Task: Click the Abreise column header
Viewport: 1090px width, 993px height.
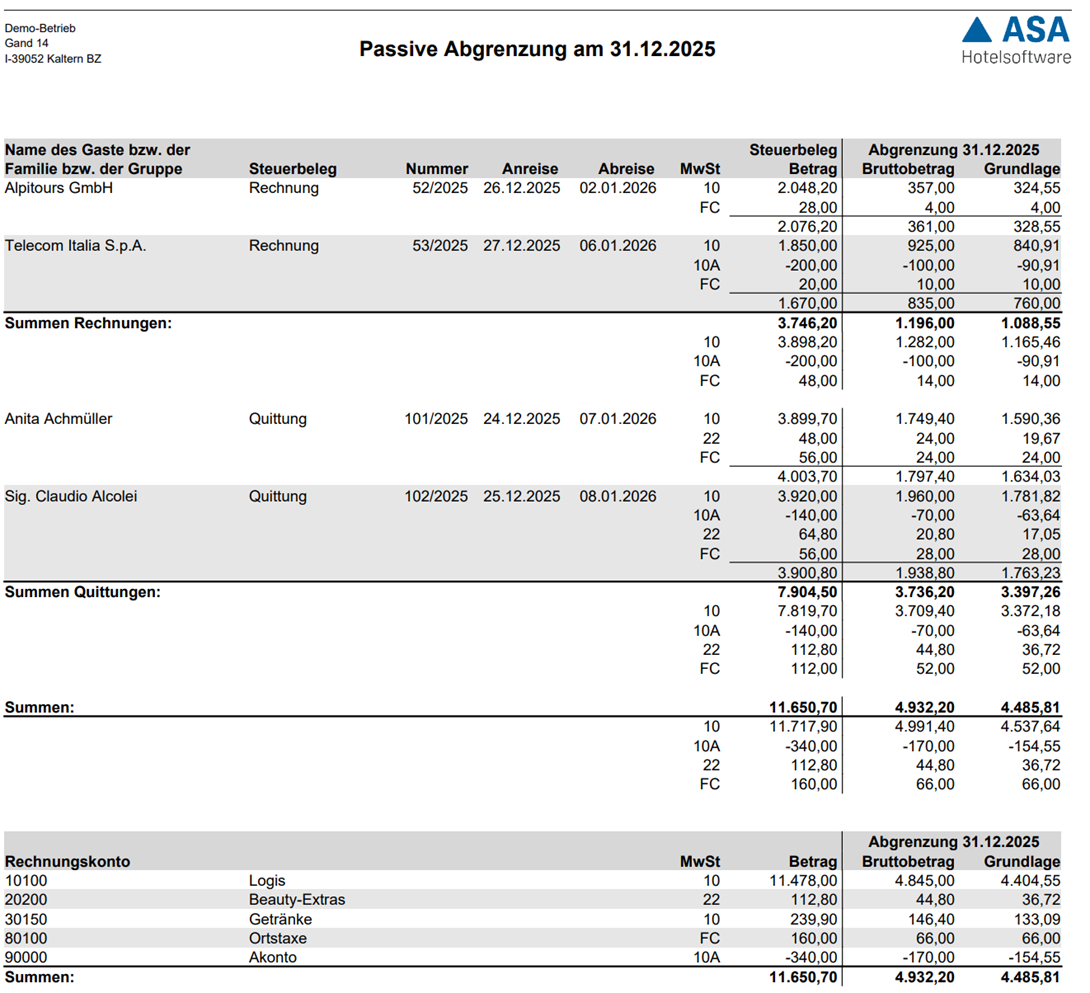Action: click(626, 169)
